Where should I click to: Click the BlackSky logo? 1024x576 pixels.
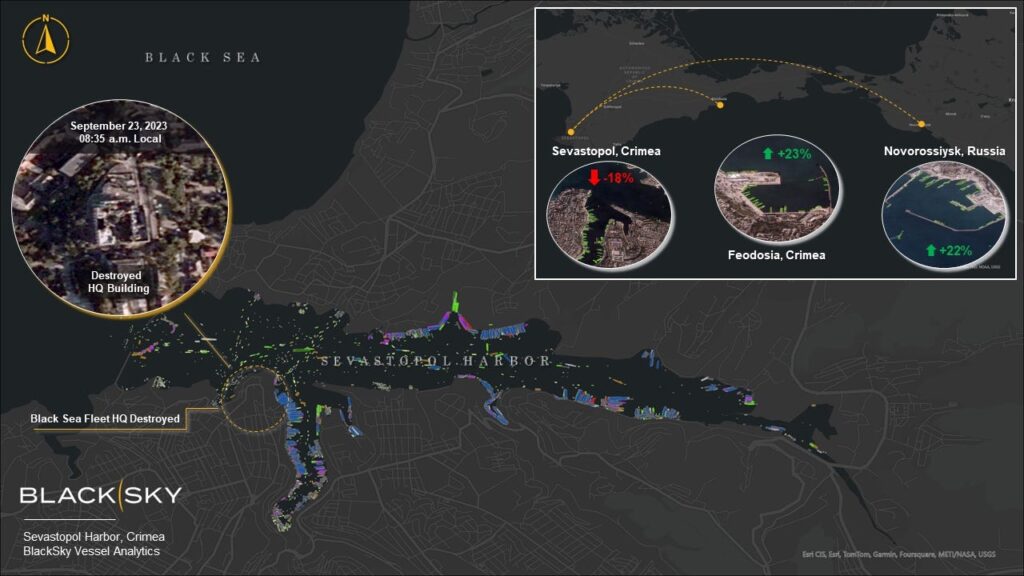click(101, 495)
